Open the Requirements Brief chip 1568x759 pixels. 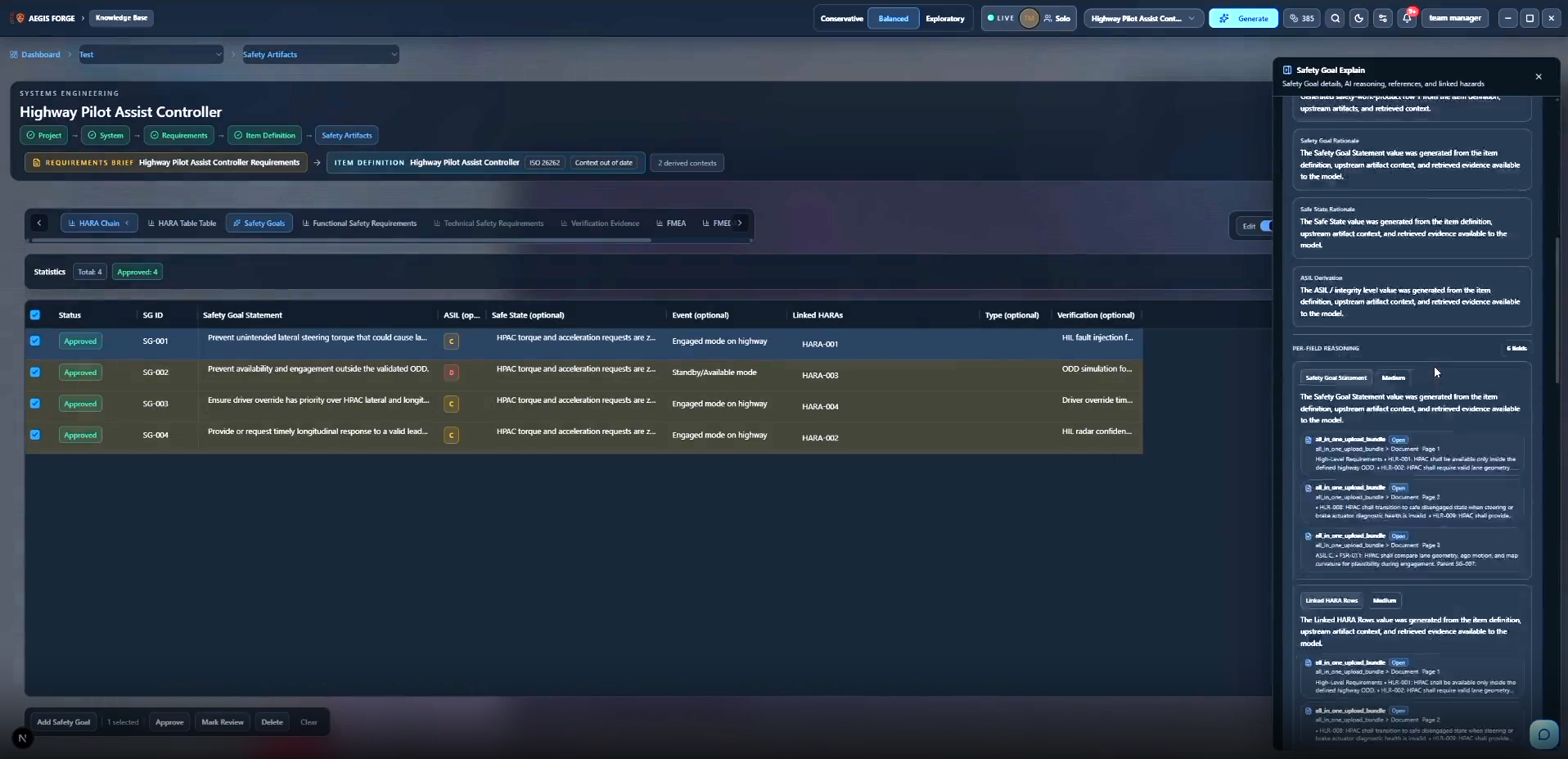166,162
